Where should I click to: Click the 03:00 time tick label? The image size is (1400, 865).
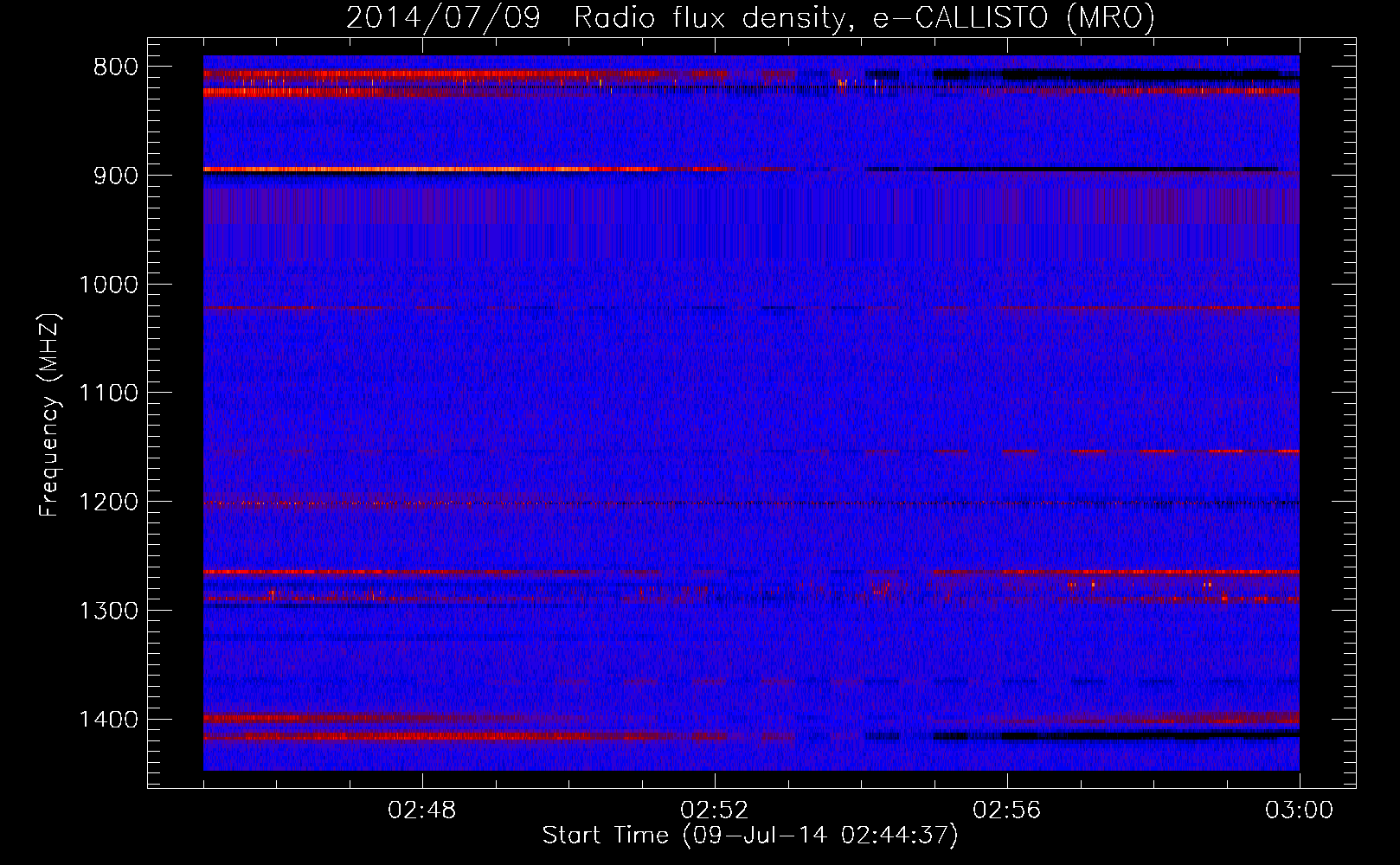pyautogui.click(x=1300, y=811)
